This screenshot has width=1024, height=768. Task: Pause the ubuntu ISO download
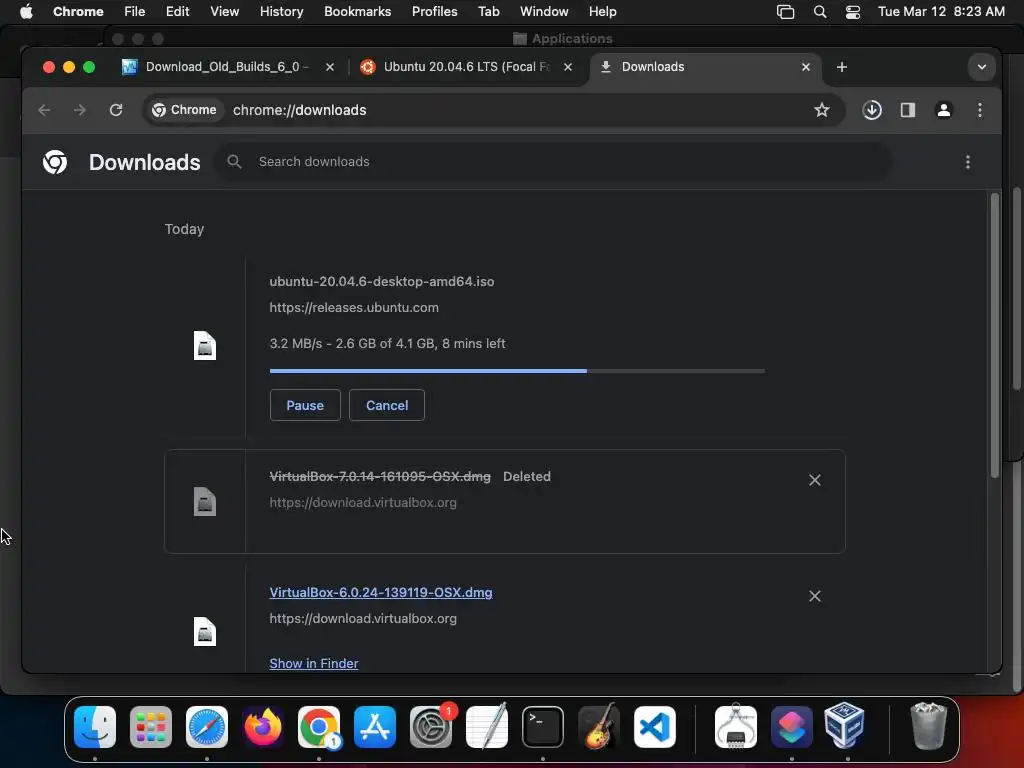pos(305,406)
